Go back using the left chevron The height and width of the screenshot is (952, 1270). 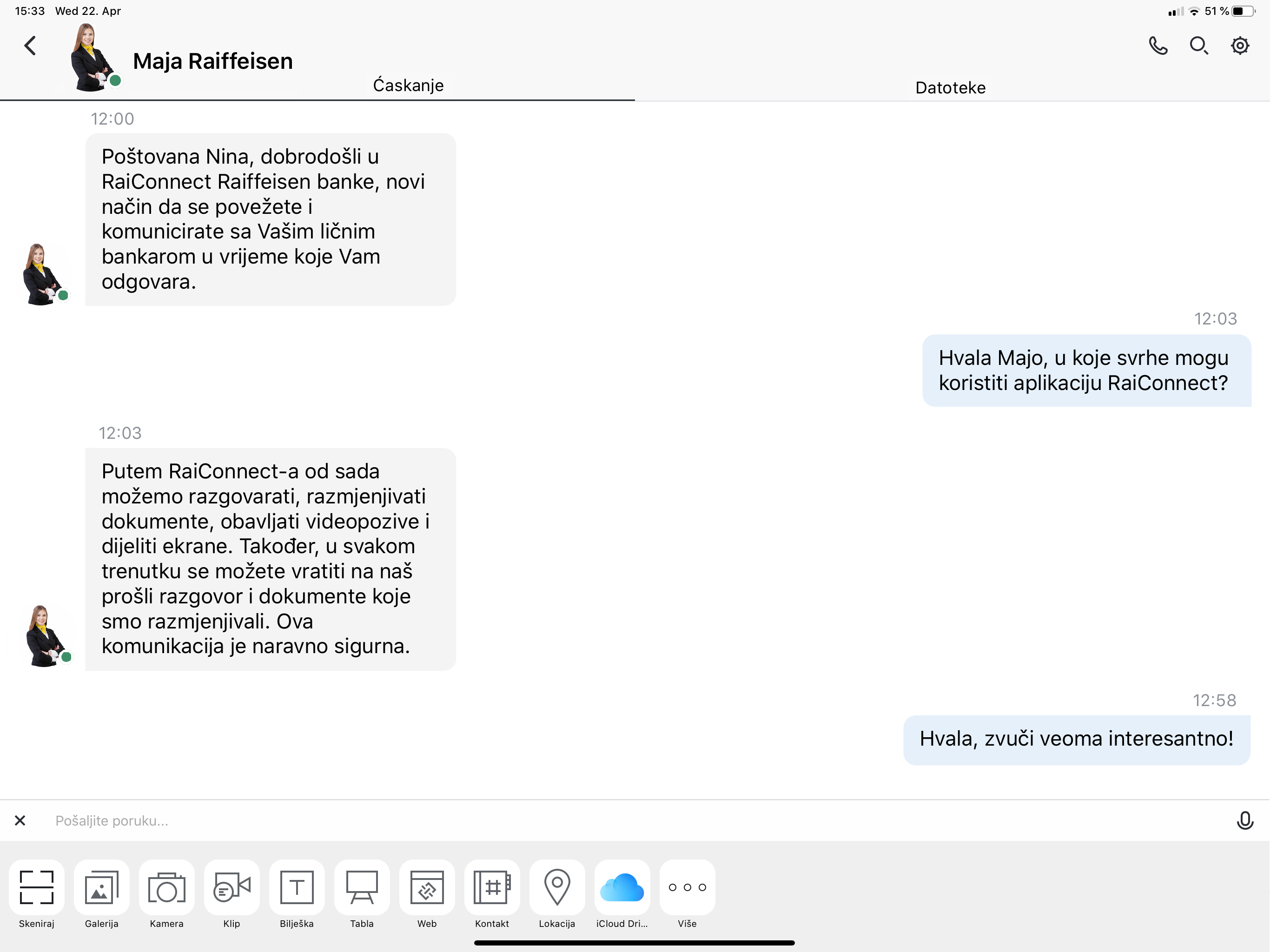tap(30, 46)
